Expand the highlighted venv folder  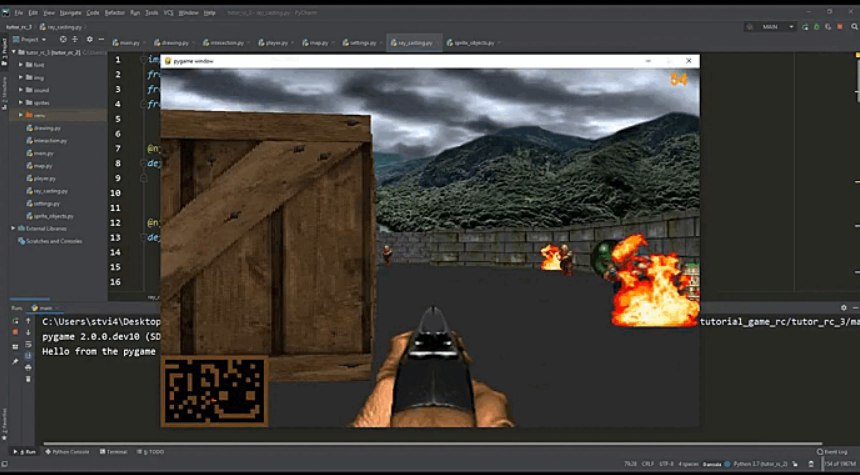[21, 115]
